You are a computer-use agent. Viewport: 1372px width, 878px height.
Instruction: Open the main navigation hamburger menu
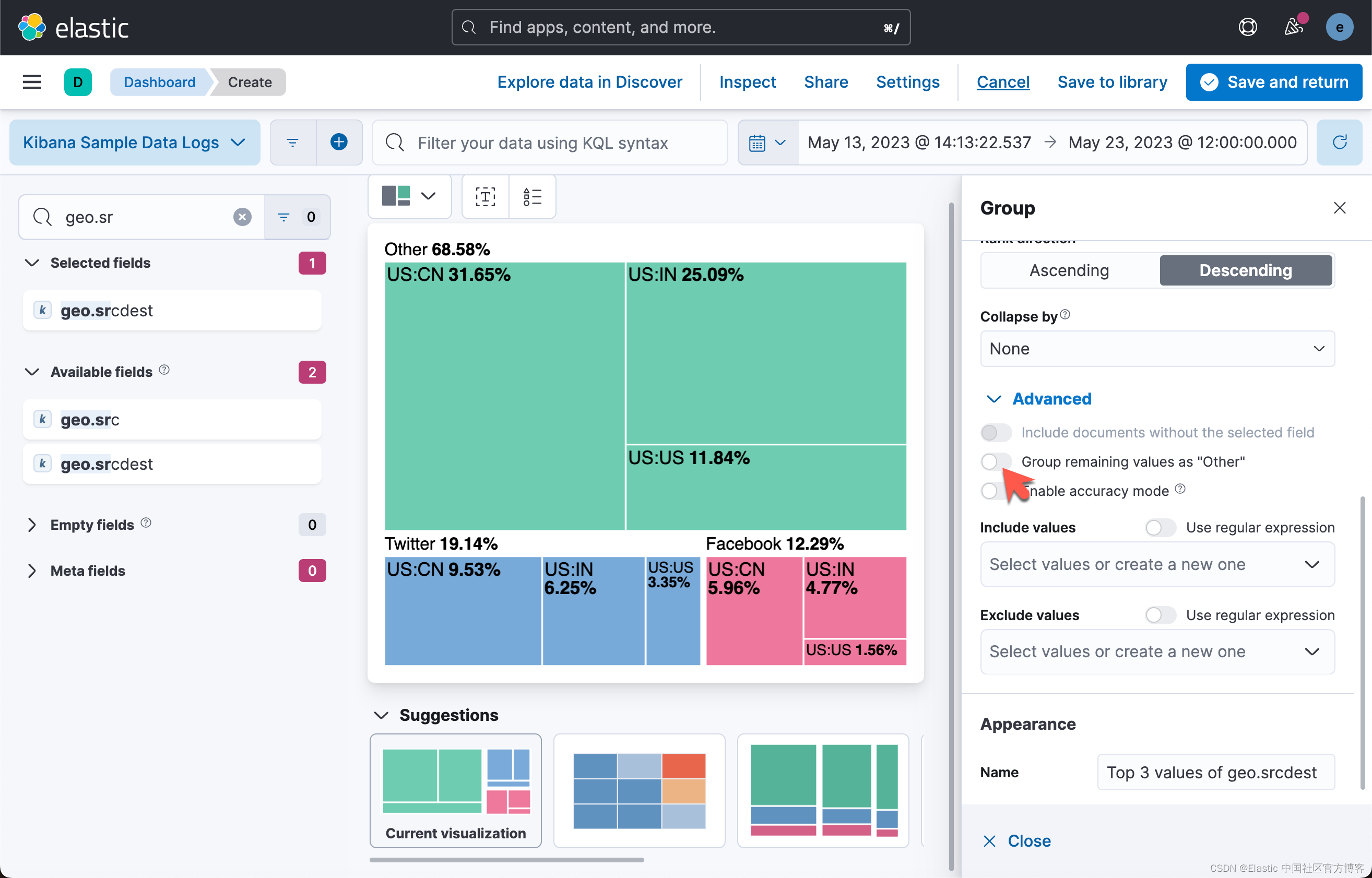tap(32, 82)
